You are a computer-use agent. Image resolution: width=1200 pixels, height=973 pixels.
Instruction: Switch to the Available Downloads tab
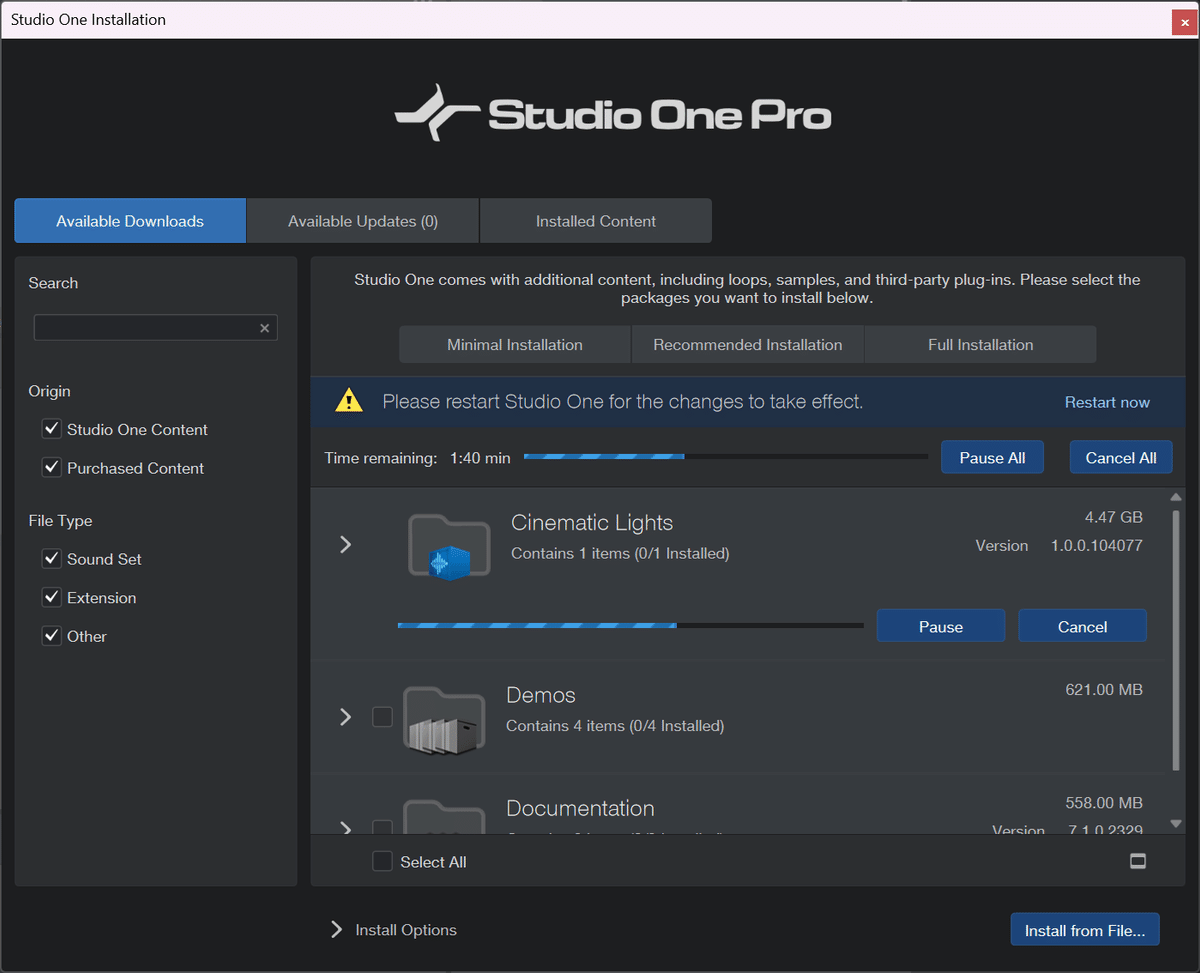[130, 221]
